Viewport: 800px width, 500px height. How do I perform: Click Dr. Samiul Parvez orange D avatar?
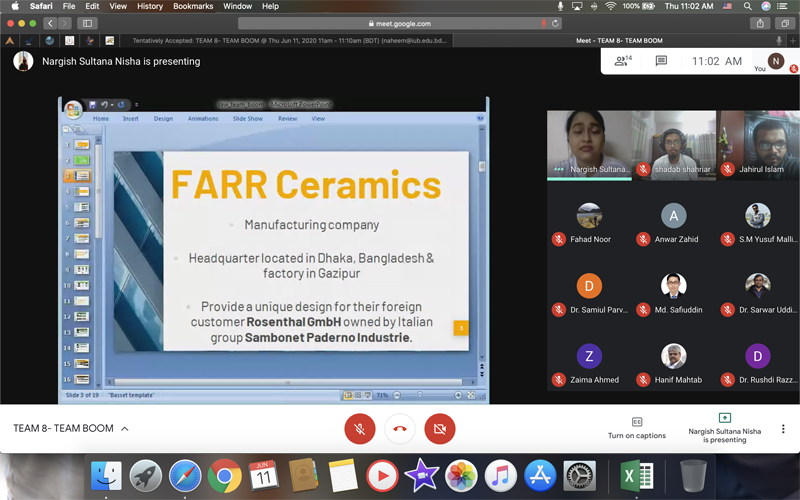(589, 286)
